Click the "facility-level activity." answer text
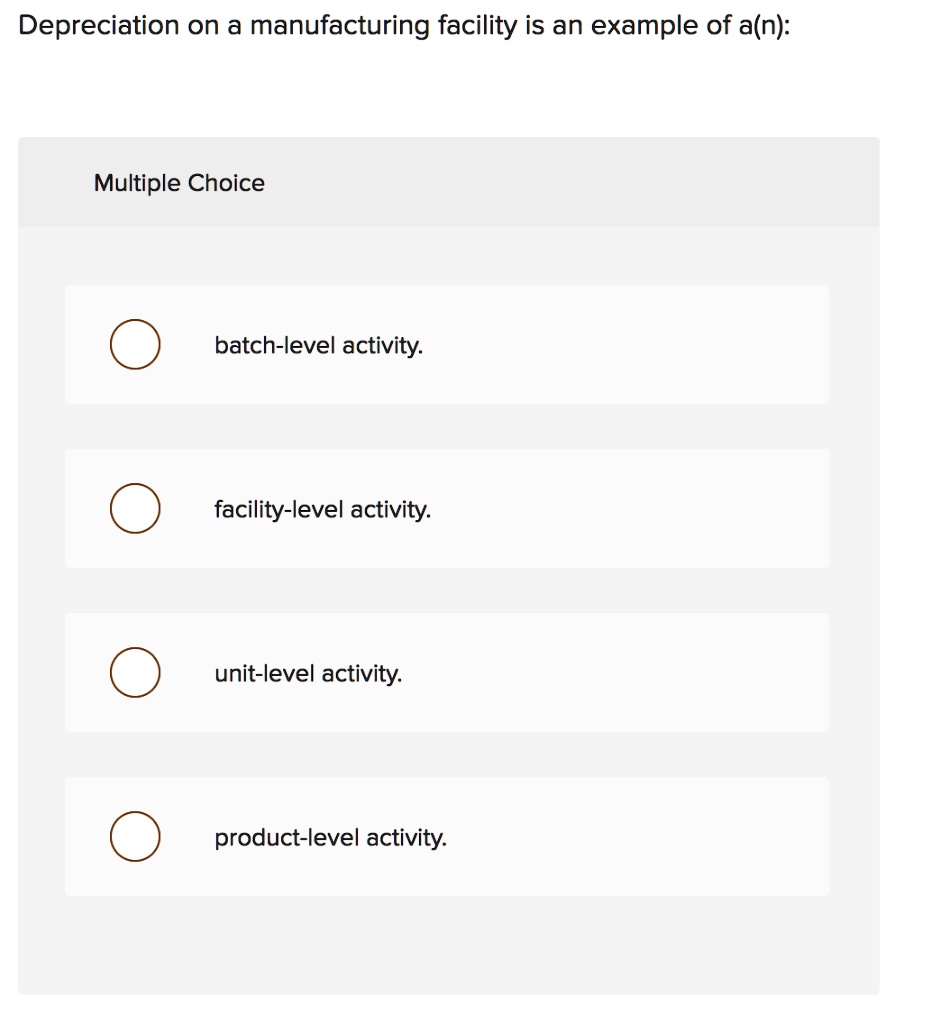932x1024 pixels. tap(322, 510)
